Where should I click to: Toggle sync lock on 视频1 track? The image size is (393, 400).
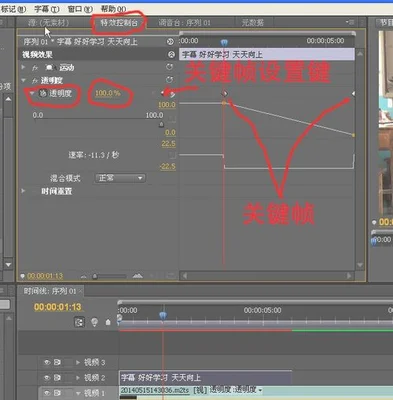point(57,393)
